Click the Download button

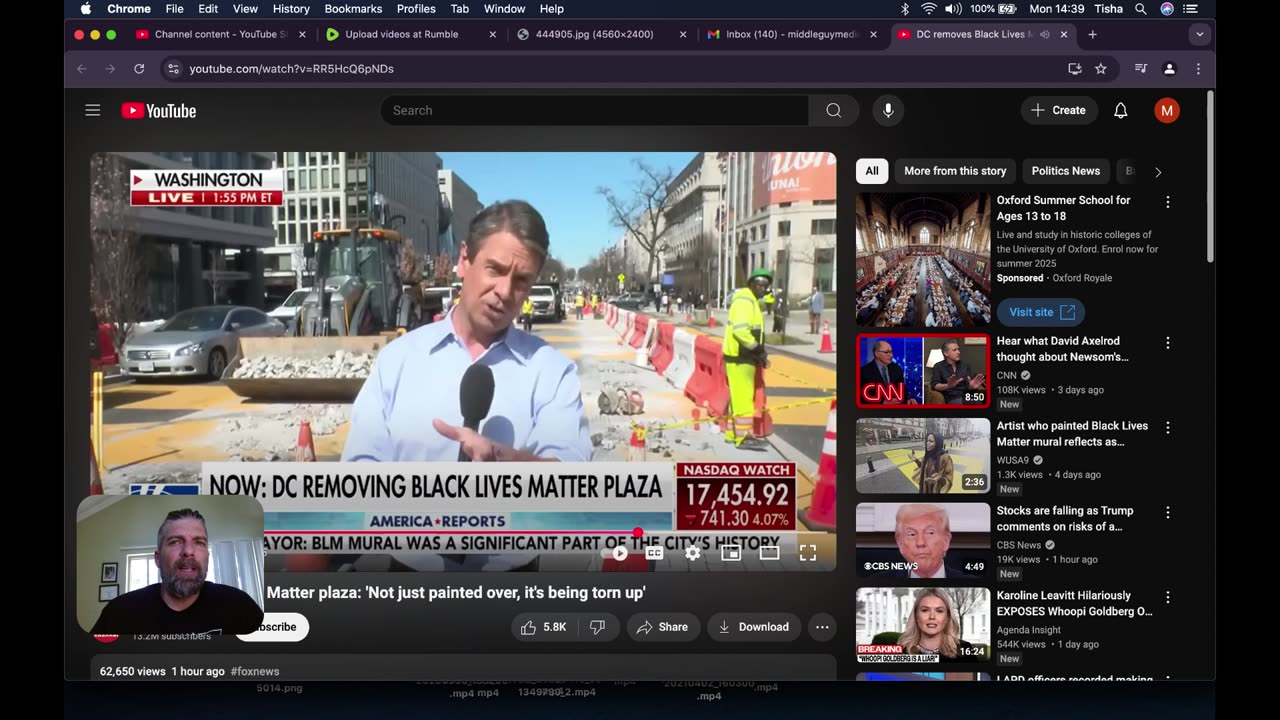pyautogui.click(x=754, y=627)
